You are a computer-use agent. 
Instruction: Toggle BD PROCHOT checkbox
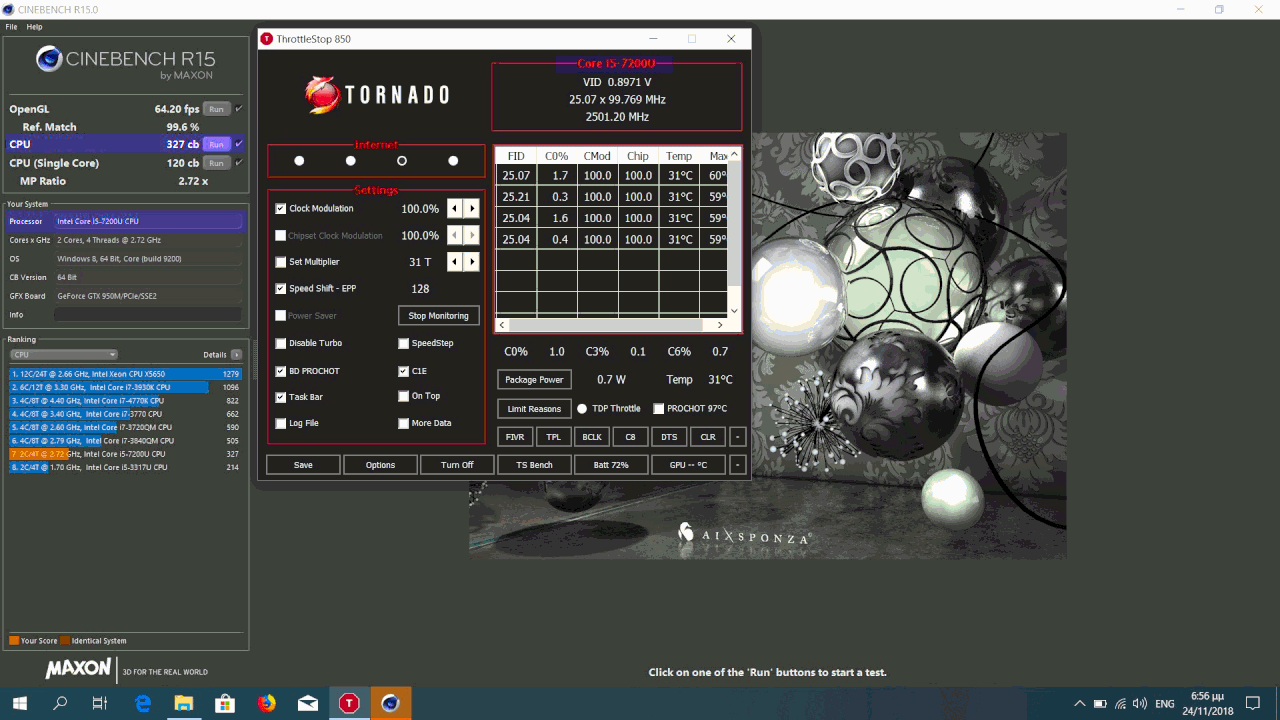[x=281, y=371]
